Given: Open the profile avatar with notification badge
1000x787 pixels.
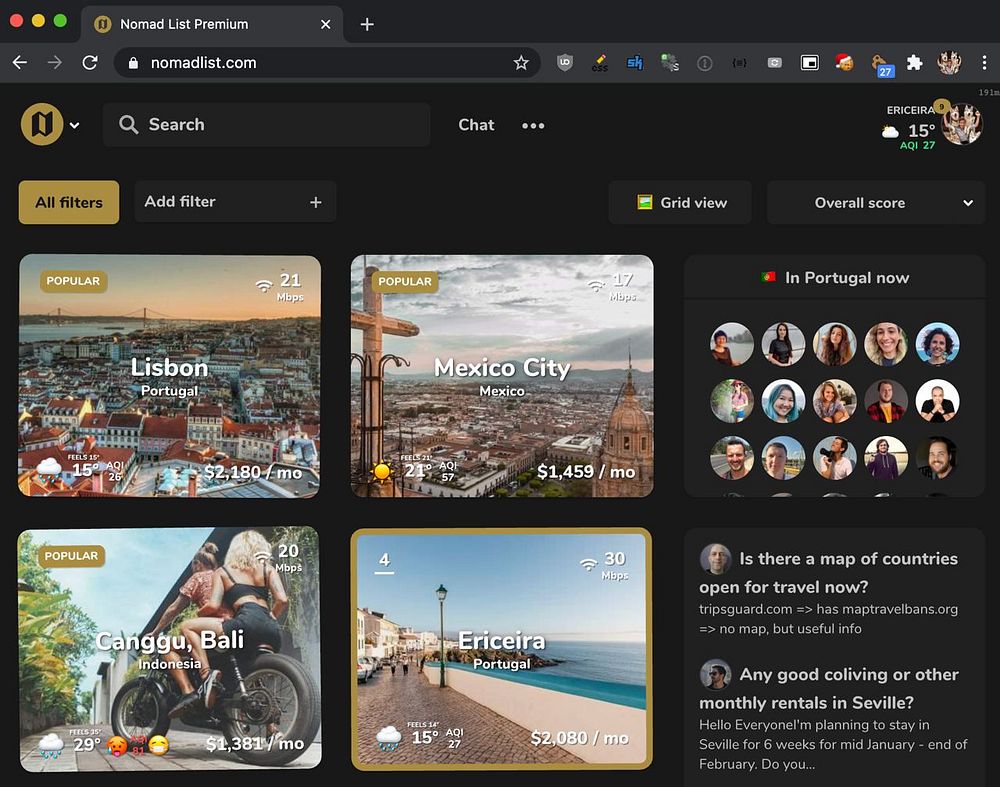Looking at the screenshot, I should [962, 124].
